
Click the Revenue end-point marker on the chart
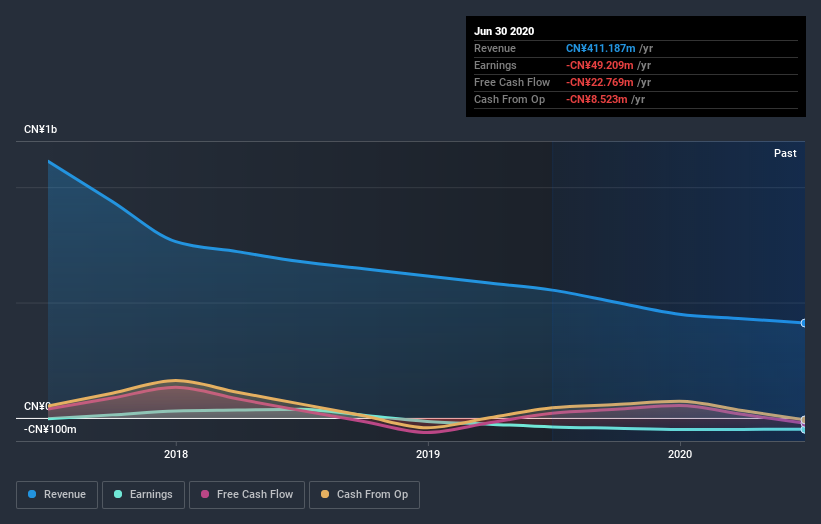(x=804, y=323)
